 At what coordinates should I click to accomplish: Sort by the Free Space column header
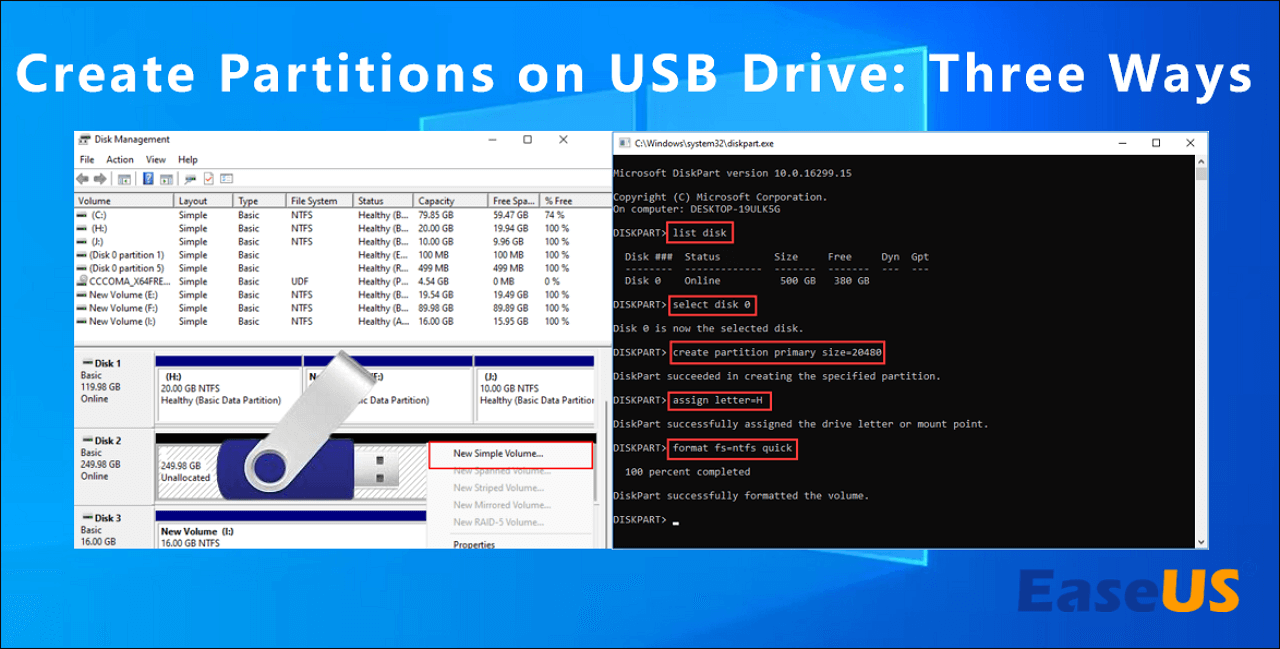(513, 201)
